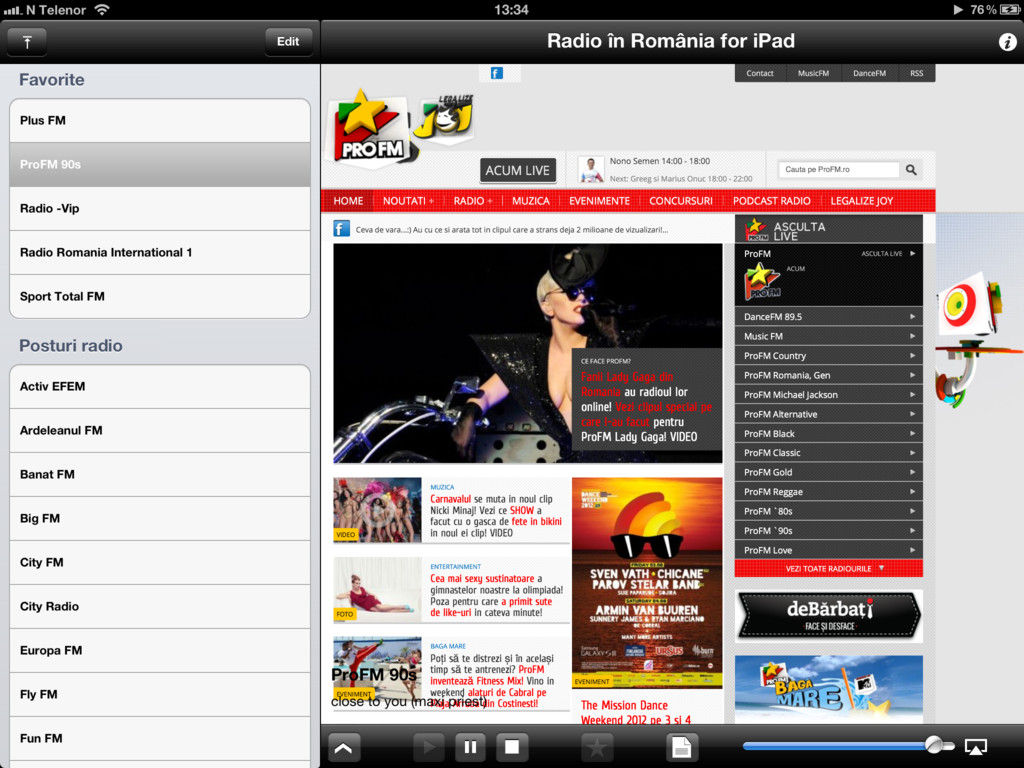The height and width of the screenshot is (768, 1024).
Task: Select the Ardeleanul FM station
Action: [x=160, y=430]
